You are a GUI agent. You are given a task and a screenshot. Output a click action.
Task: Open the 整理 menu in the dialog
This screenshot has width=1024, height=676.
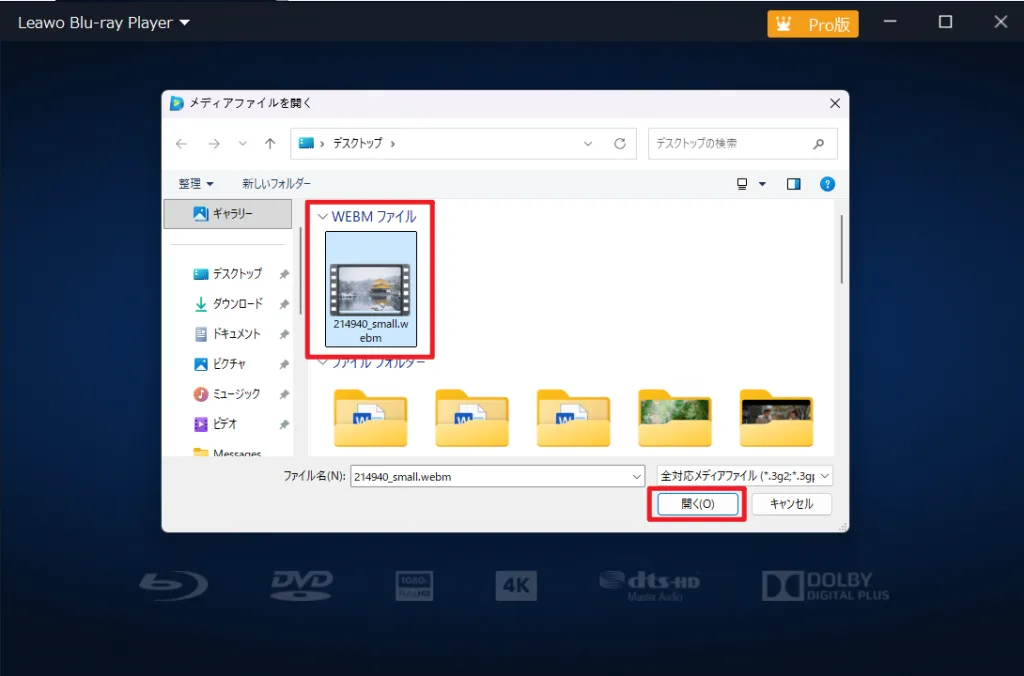(x=195, y=183)
